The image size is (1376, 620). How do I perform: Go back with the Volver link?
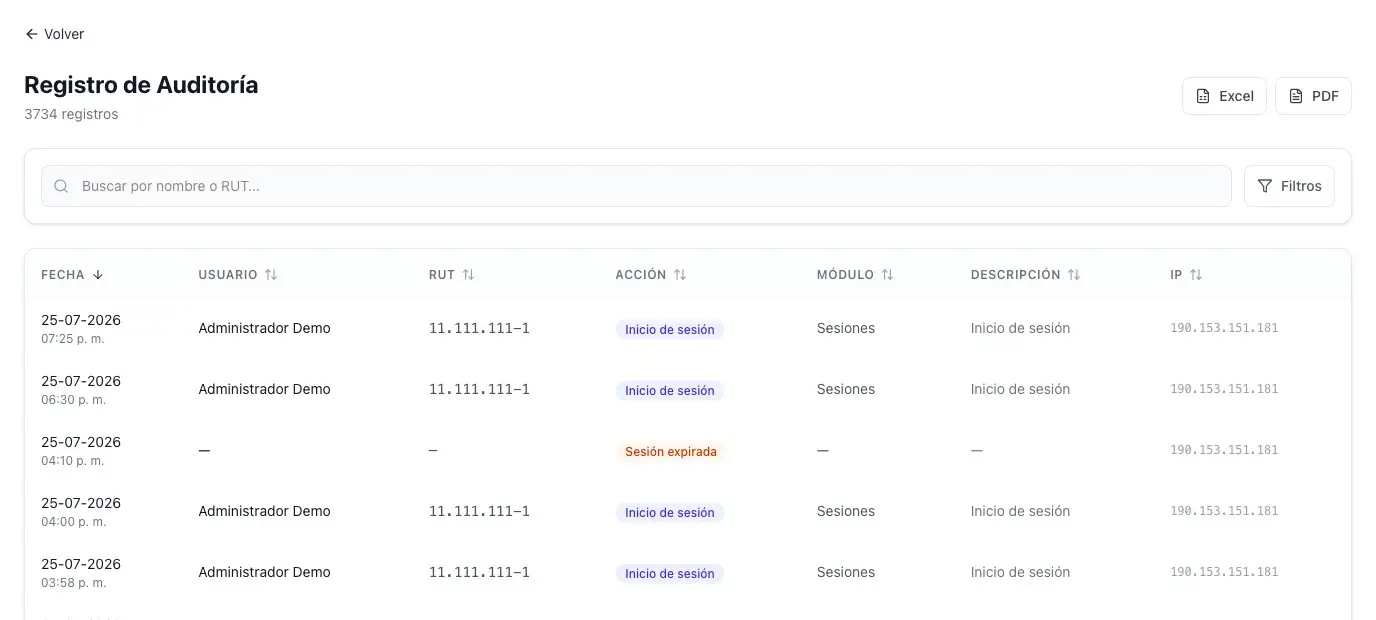click(x=54, y=34)
